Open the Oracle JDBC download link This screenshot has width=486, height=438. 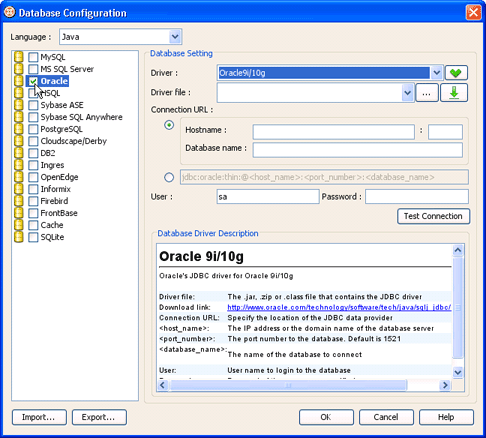click(x=339, y=307)
